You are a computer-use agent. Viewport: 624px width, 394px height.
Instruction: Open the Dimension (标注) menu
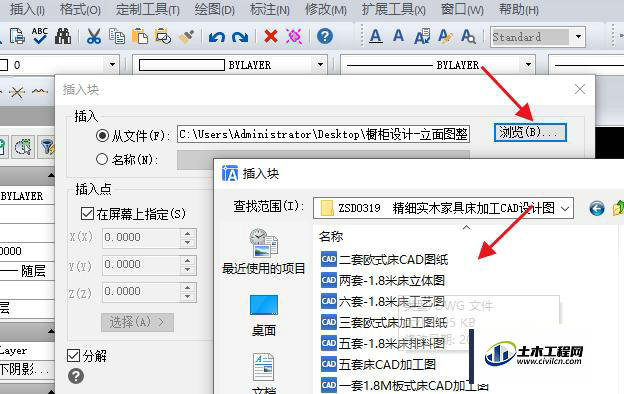tap(270, 9)
